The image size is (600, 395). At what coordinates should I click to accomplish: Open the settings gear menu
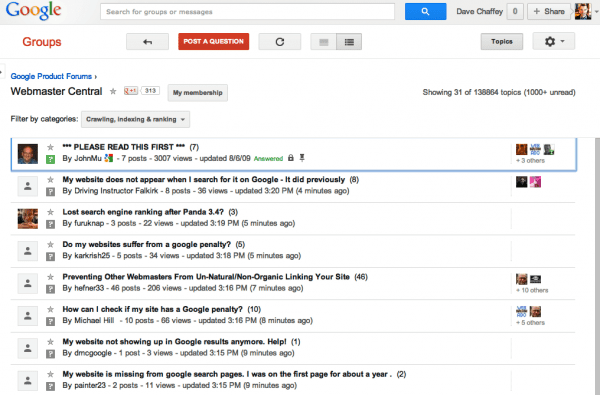tap(553, 41)
